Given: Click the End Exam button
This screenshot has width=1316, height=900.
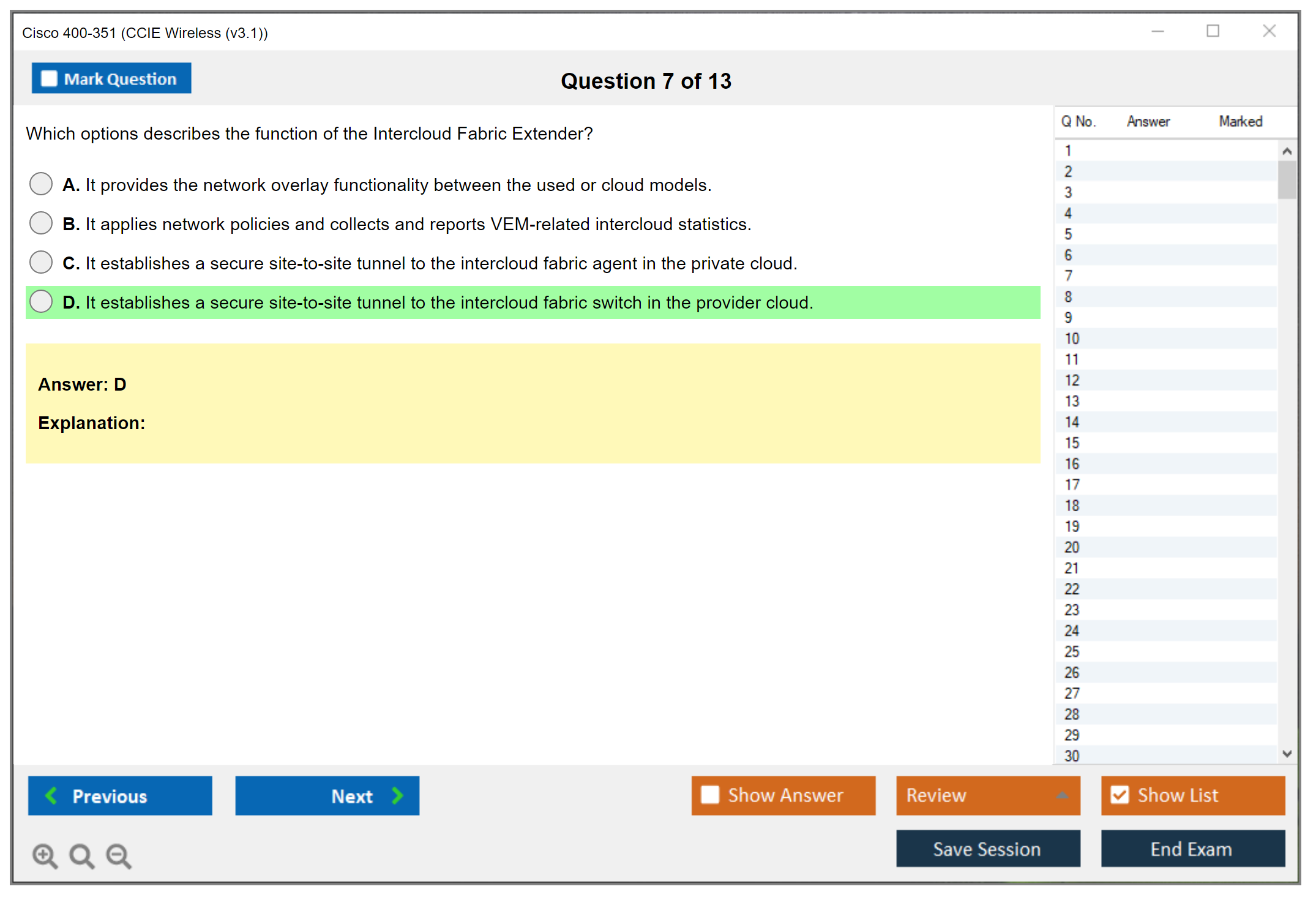Looking at the screenshot, I should (1192, 849).
